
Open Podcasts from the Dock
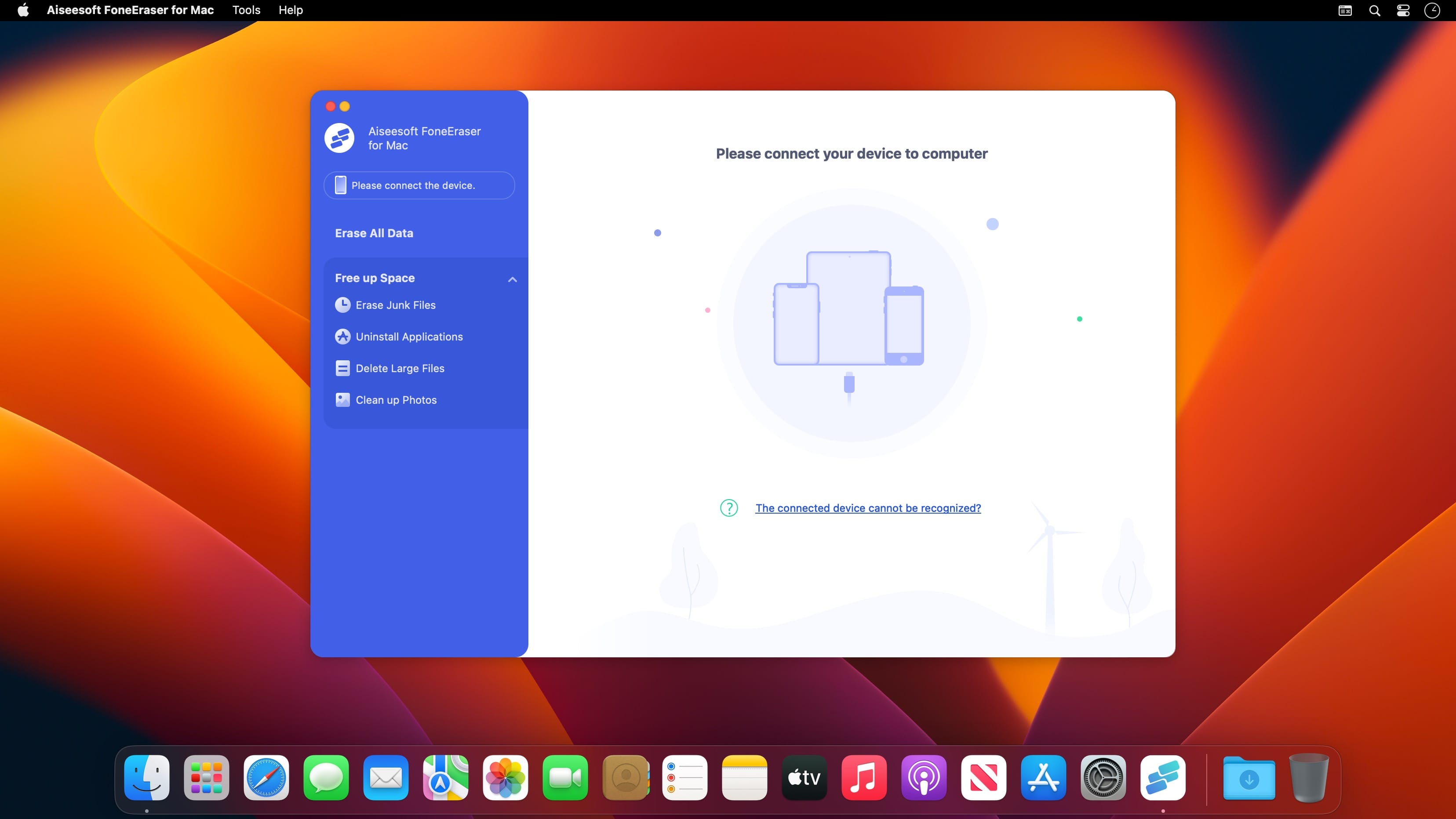coord(924,778)
